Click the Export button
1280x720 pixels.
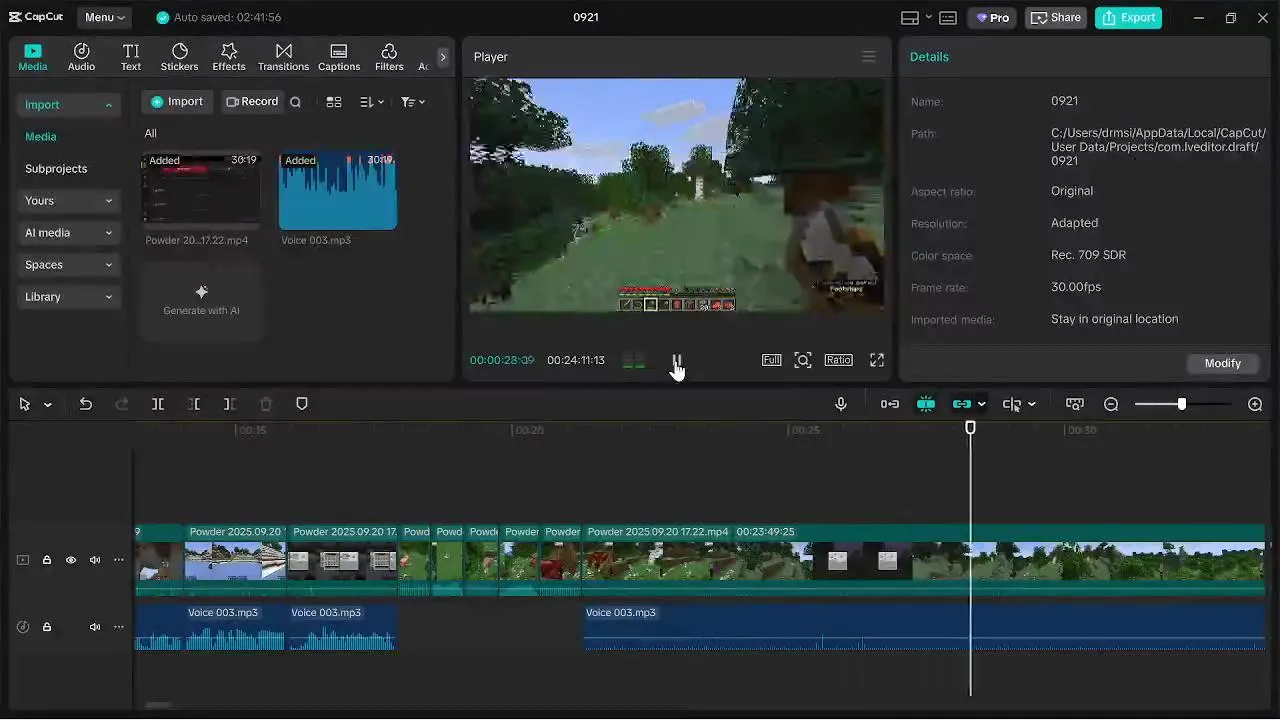1128,18
